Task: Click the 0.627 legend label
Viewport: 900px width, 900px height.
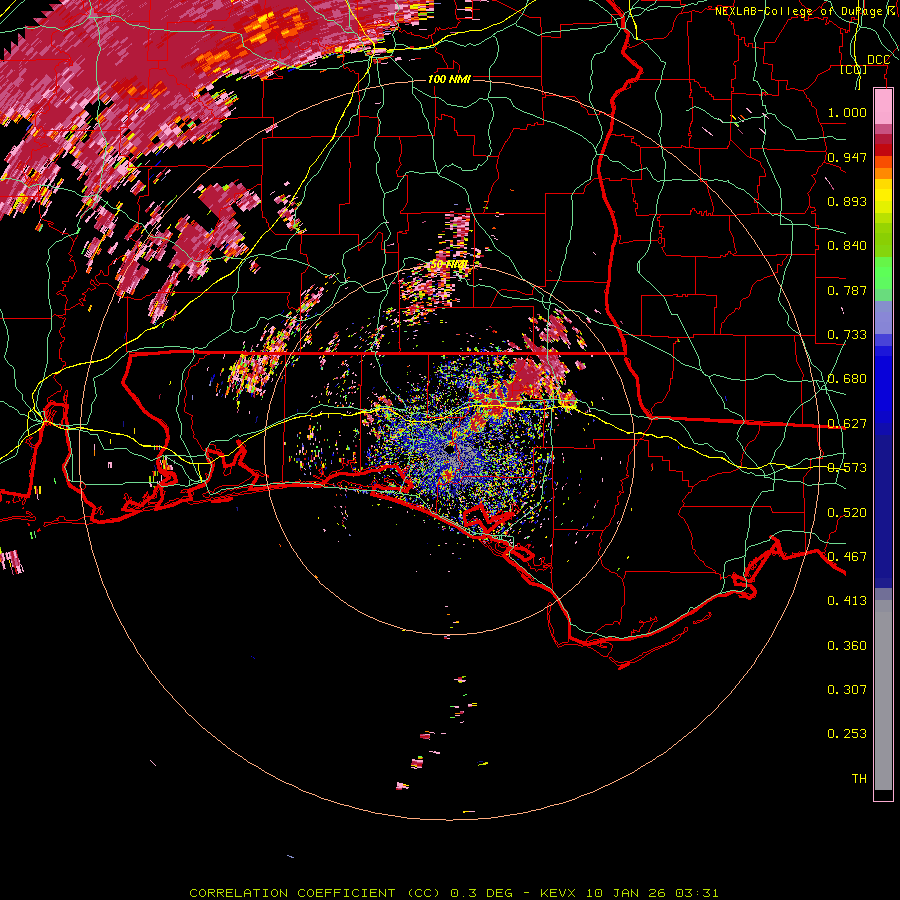Action: coord(847,424)
